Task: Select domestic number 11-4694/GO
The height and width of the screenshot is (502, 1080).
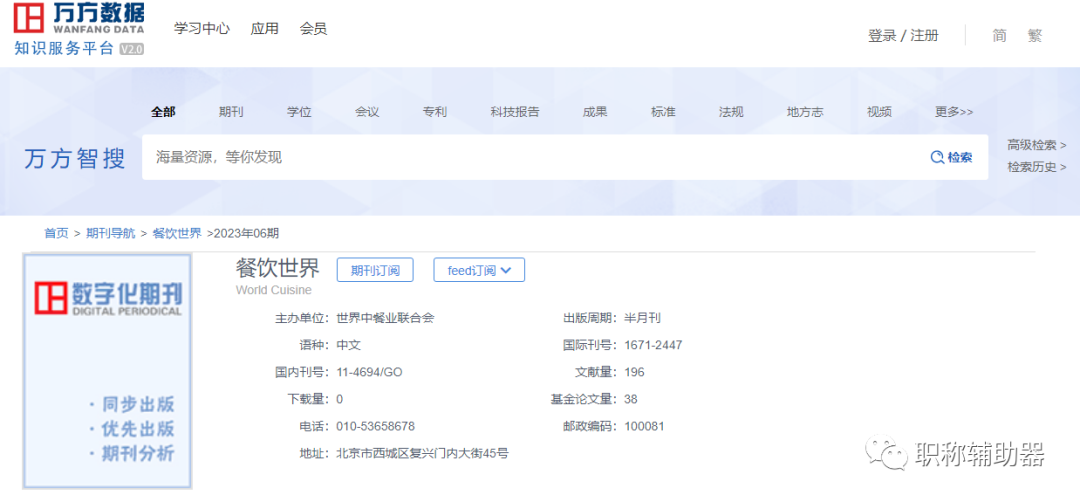Action: click(369, 372)
